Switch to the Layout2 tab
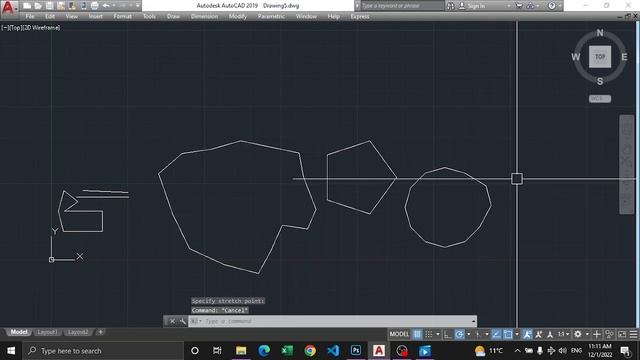The image size is (640, 360). [78, 332]
